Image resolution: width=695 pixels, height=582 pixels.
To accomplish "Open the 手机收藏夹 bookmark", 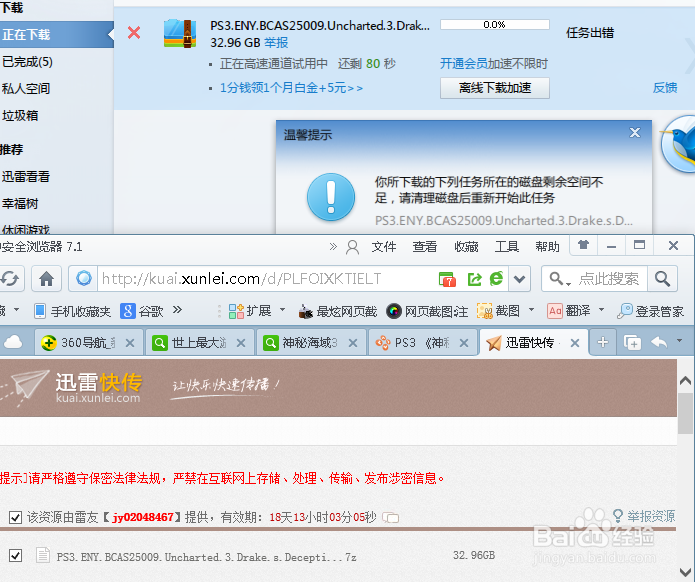I will point(73,311).
